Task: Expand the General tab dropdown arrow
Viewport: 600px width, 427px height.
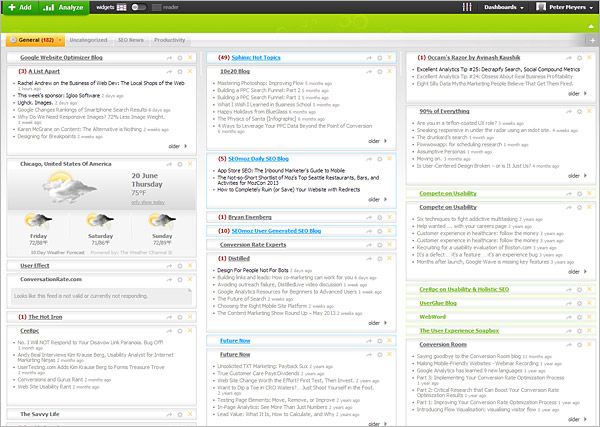Action: tap(58, 40)
